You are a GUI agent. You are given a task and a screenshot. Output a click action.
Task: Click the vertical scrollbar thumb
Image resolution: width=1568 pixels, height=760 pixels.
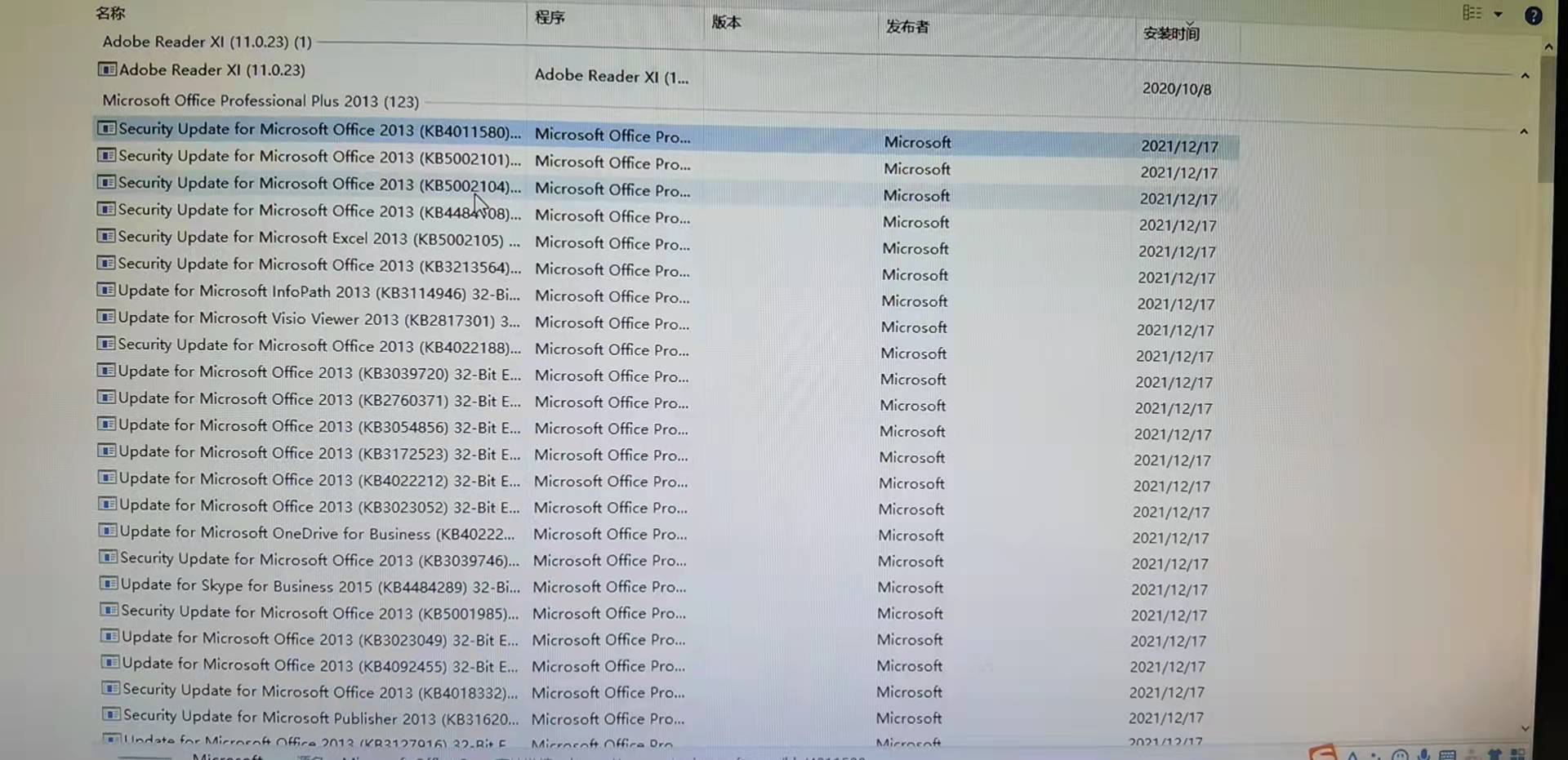1547,118
